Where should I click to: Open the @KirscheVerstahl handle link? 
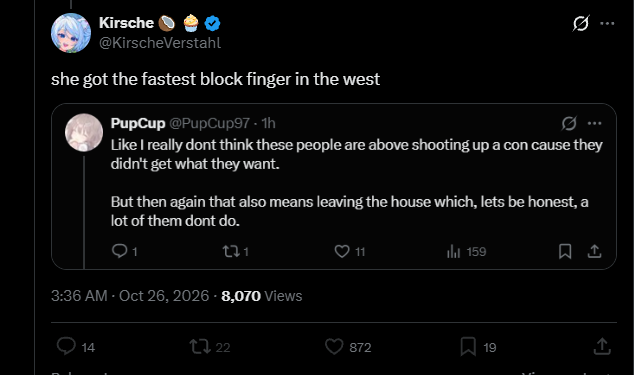(x=160, y=43)
